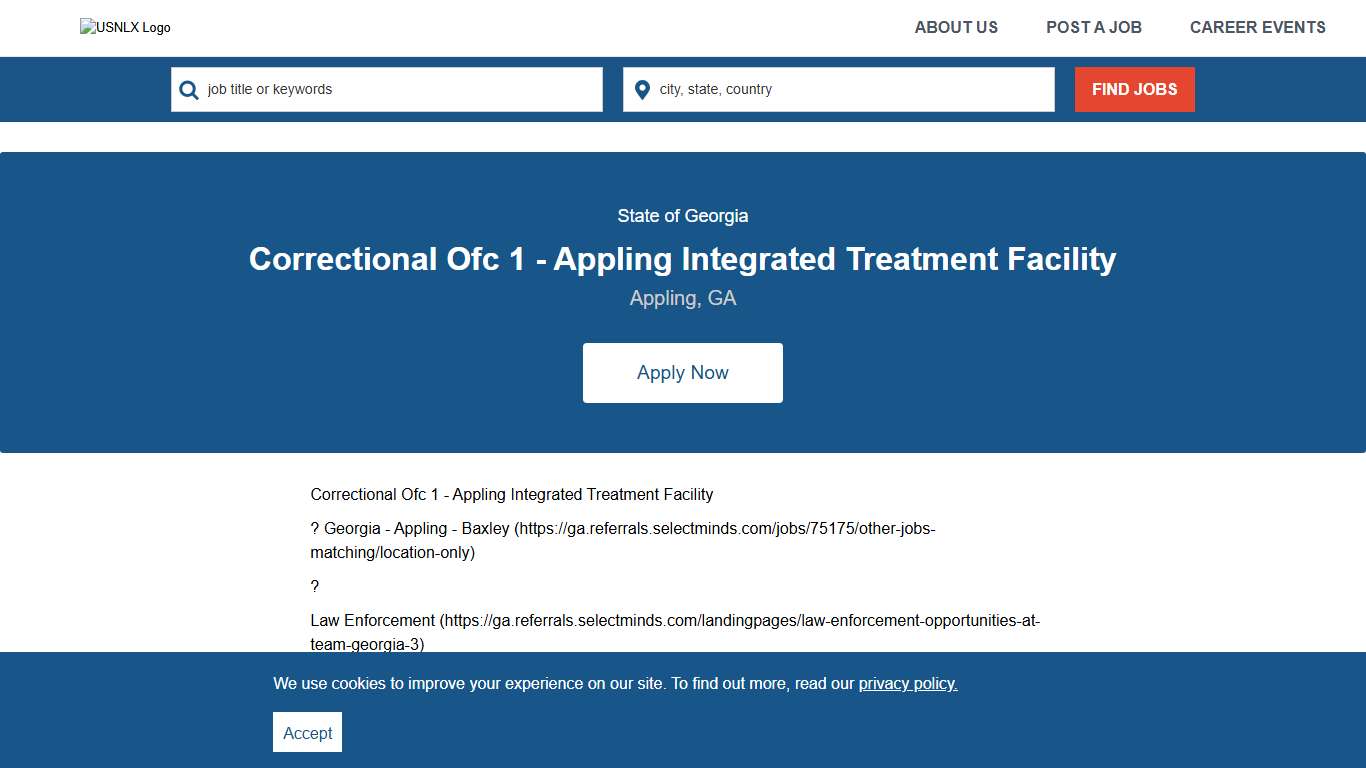Click the Correctional Ofc 1 body heading
Screen dimensions: 1366x768
click(511, 494)
